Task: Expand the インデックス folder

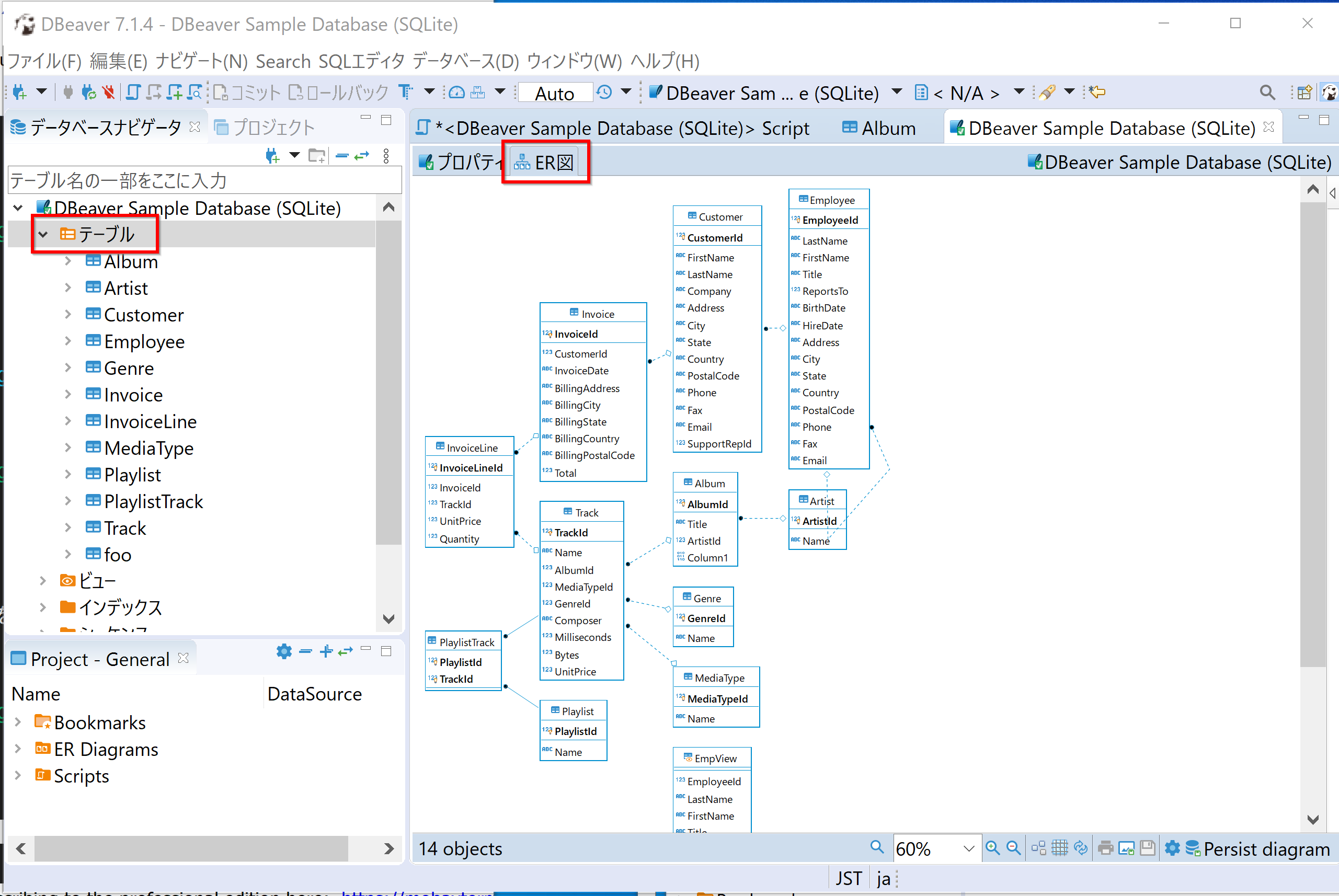Action: click(43, 607)
